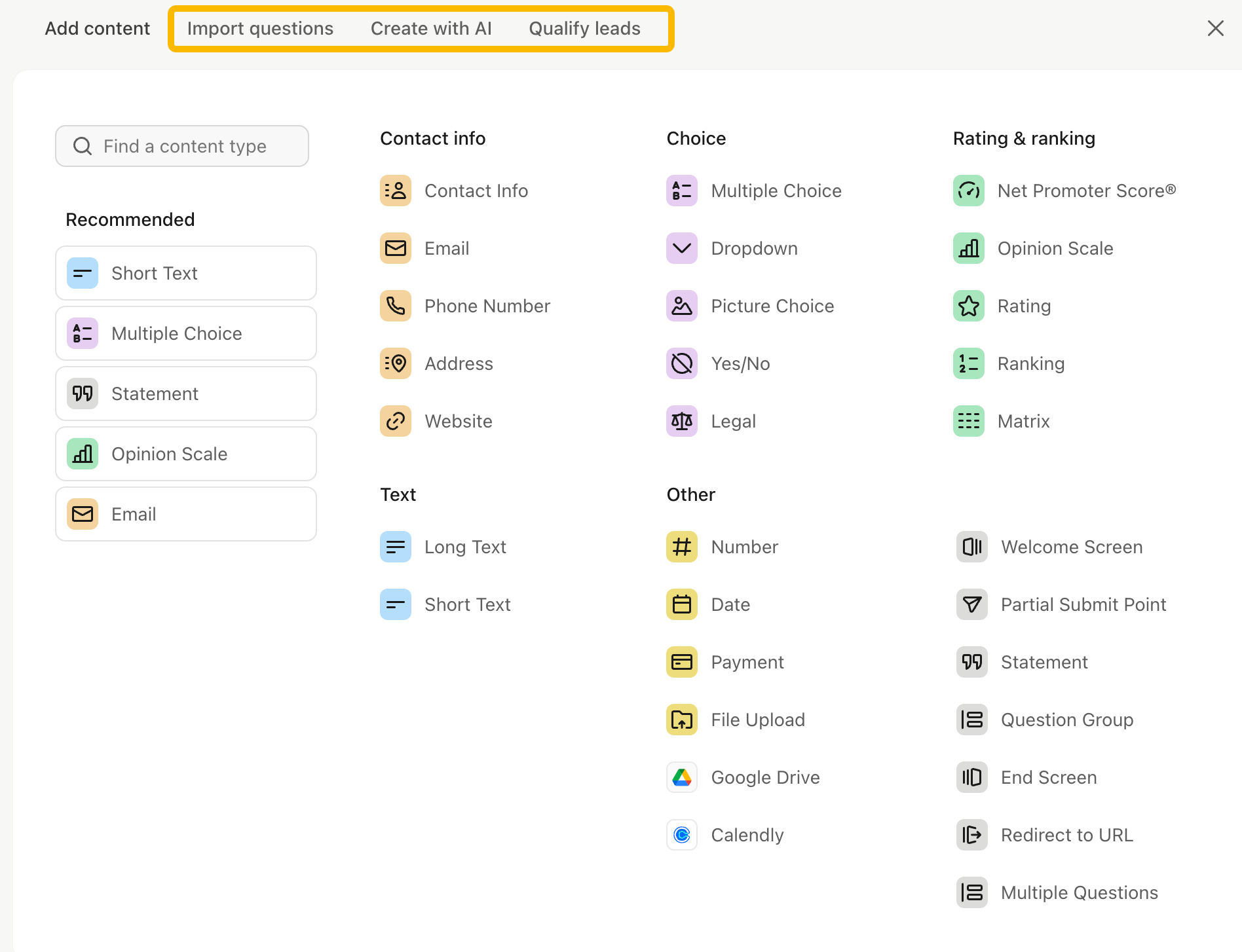Click the Google Drive logo icon

pos(682,777)
